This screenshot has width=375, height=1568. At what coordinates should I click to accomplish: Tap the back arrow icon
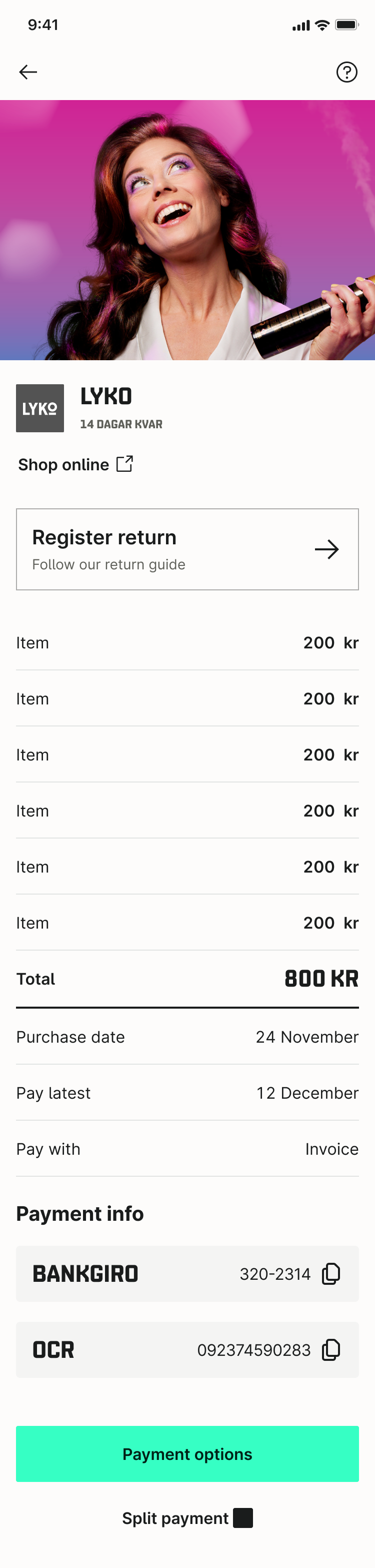click(28, 73)
